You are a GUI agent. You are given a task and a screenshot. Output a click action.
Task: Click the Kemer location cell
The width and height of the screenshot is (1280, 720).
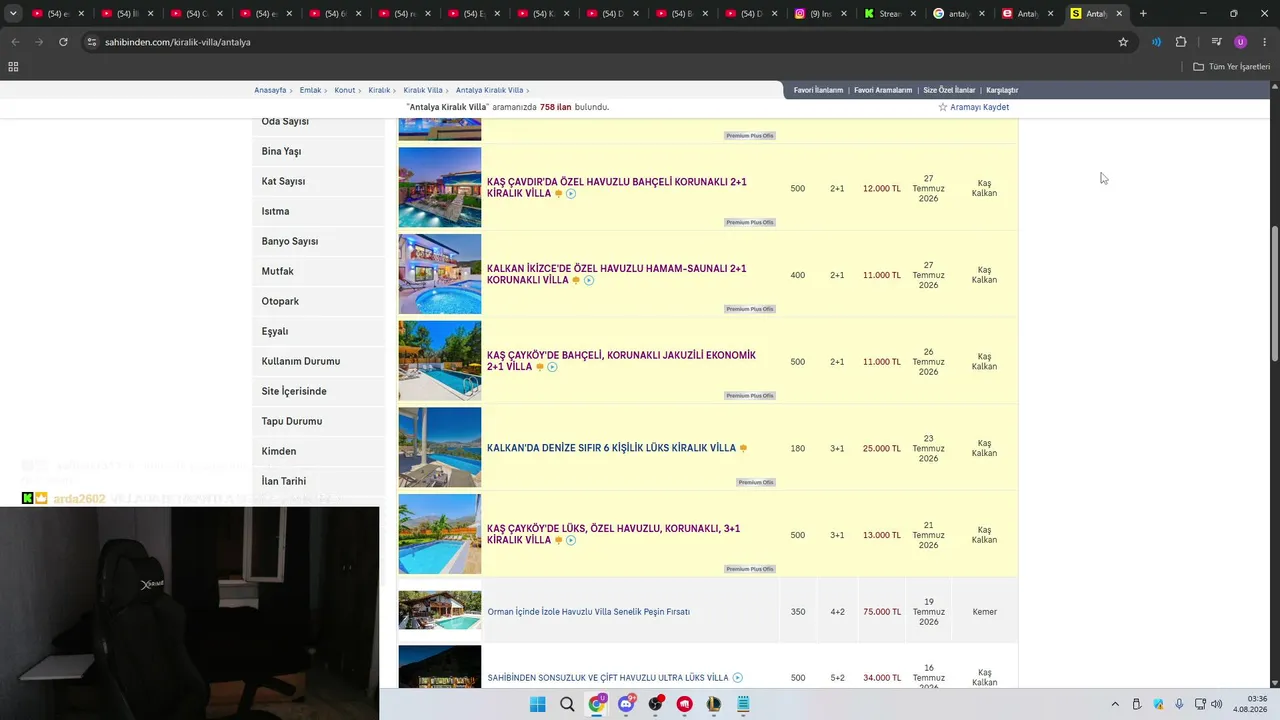coord(985,612)
